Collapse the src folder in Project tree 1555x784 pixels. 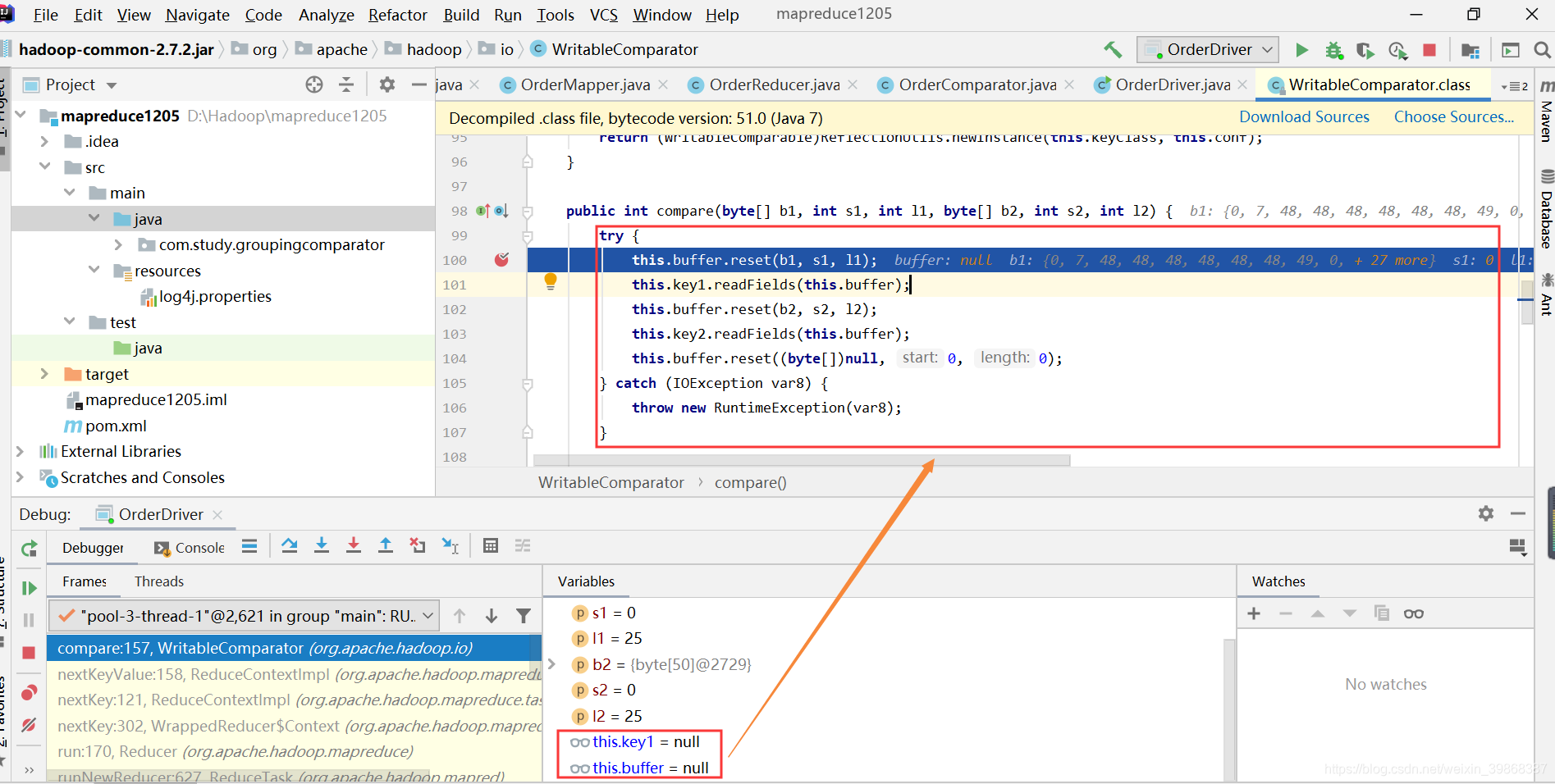pyautogui.click(x=45, y=166)
